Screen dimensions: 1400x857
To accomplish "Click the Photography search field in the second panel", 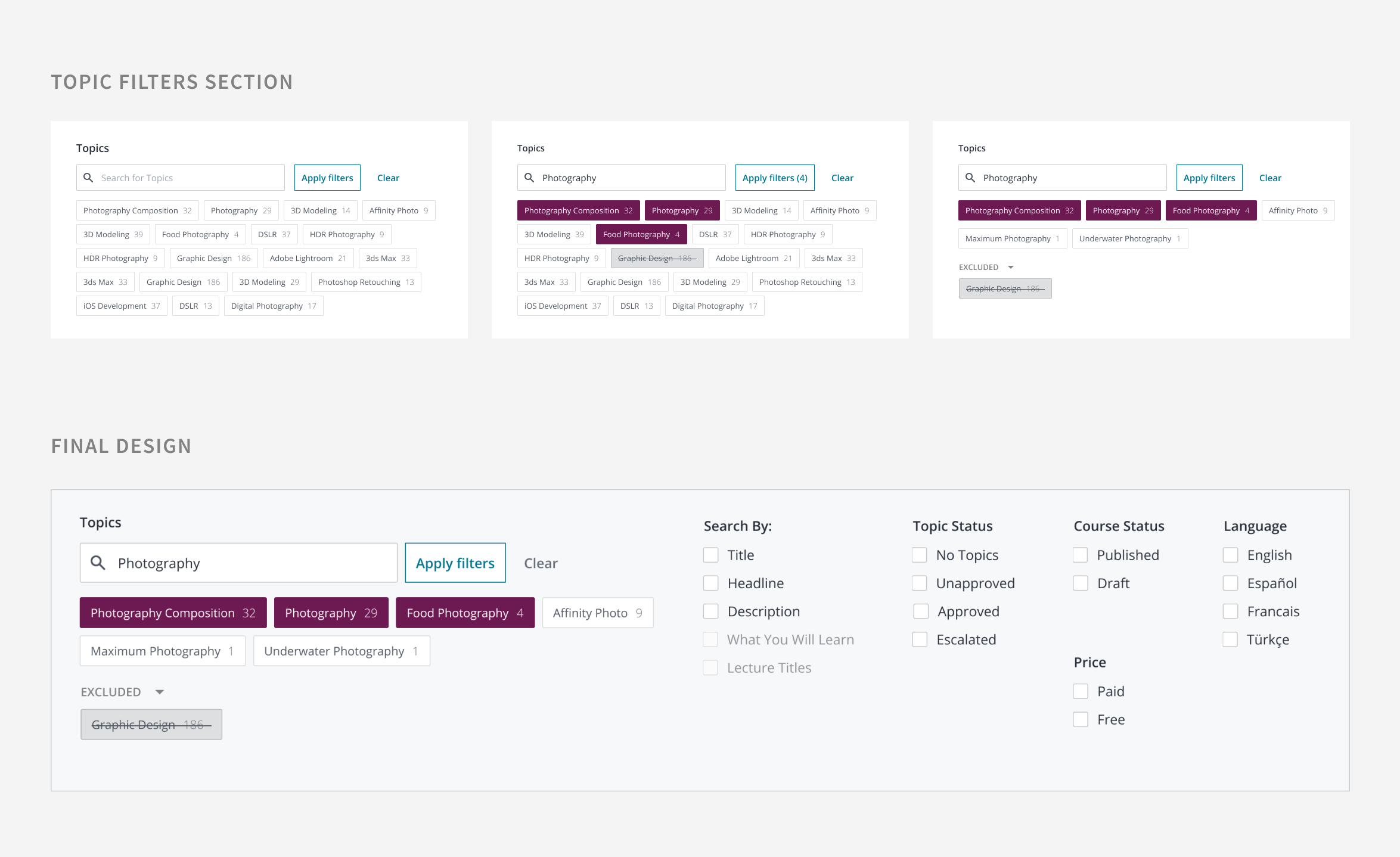I will [x=622, y=178].
